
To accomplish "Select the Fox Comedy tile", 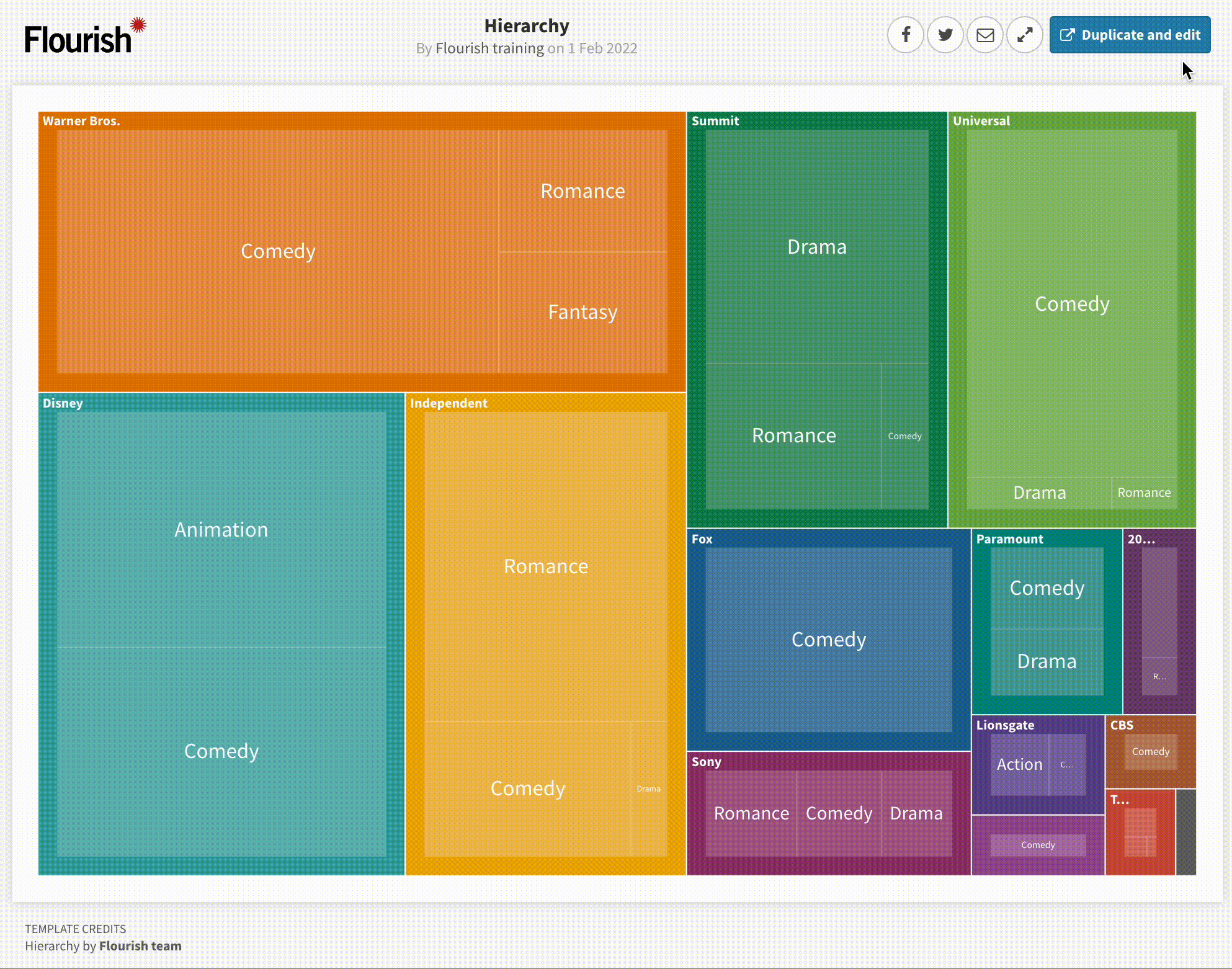I will (x=829, y=640).
